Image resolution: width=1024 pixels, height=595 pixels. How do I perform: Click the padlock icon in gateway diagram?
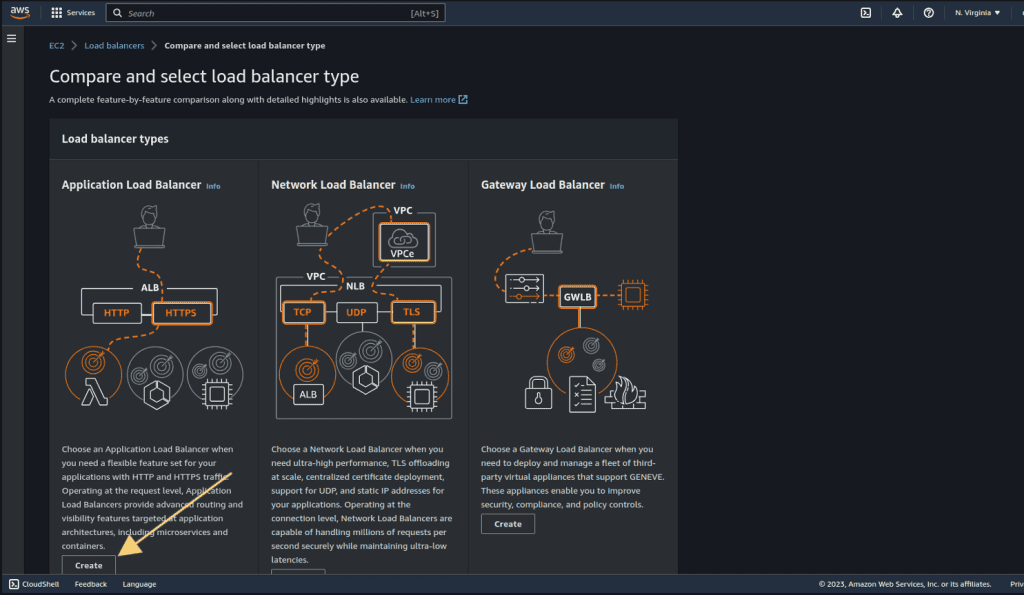(x=538, y=393)
